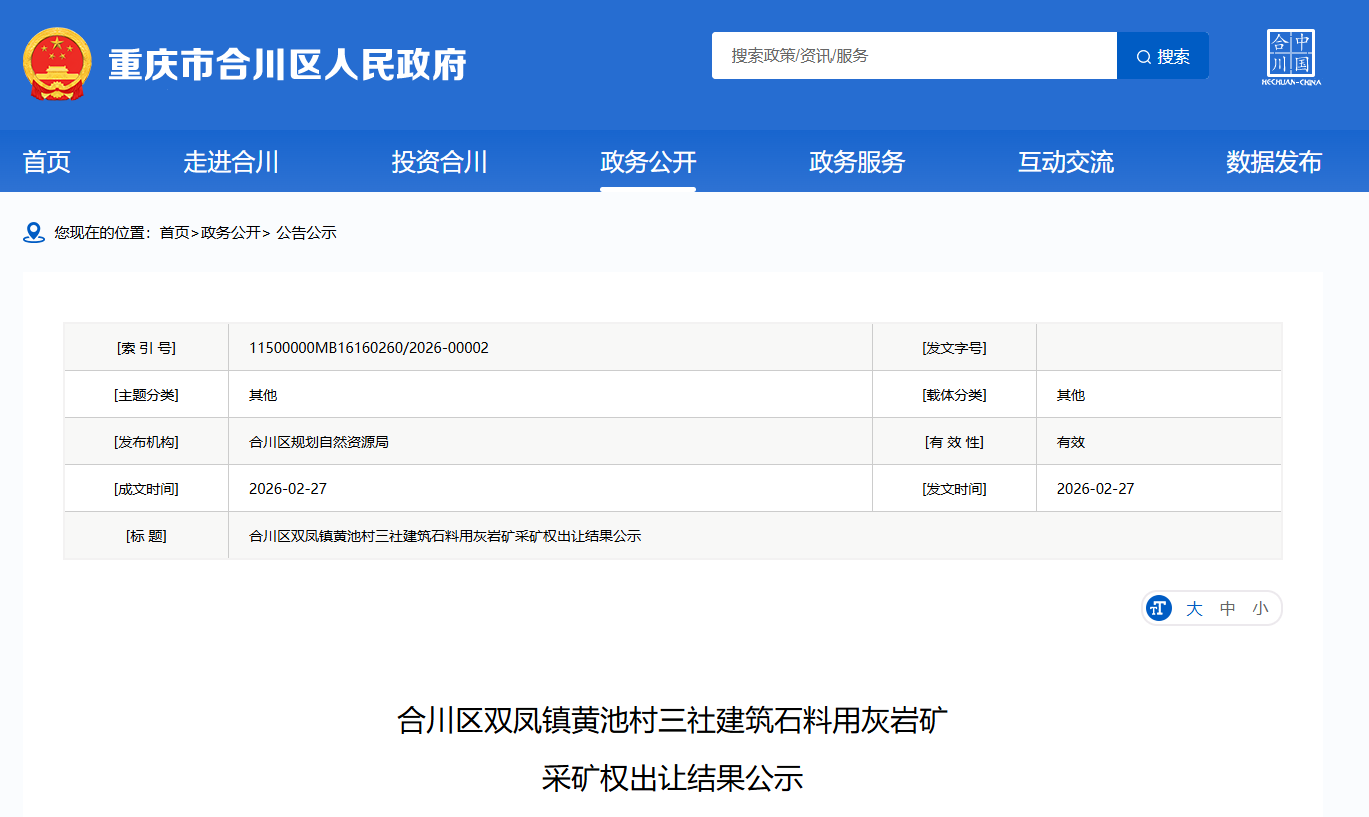Select small font size 小
Screen dimensions: 1369x817
point(1260,608)
